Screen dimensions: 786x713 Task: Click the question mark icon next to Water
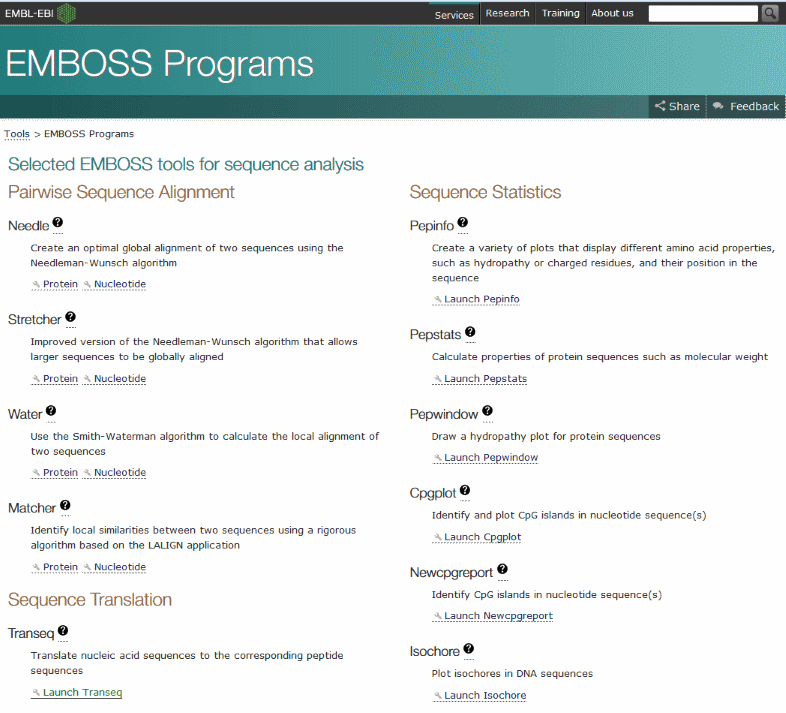[x=51, y=411]
